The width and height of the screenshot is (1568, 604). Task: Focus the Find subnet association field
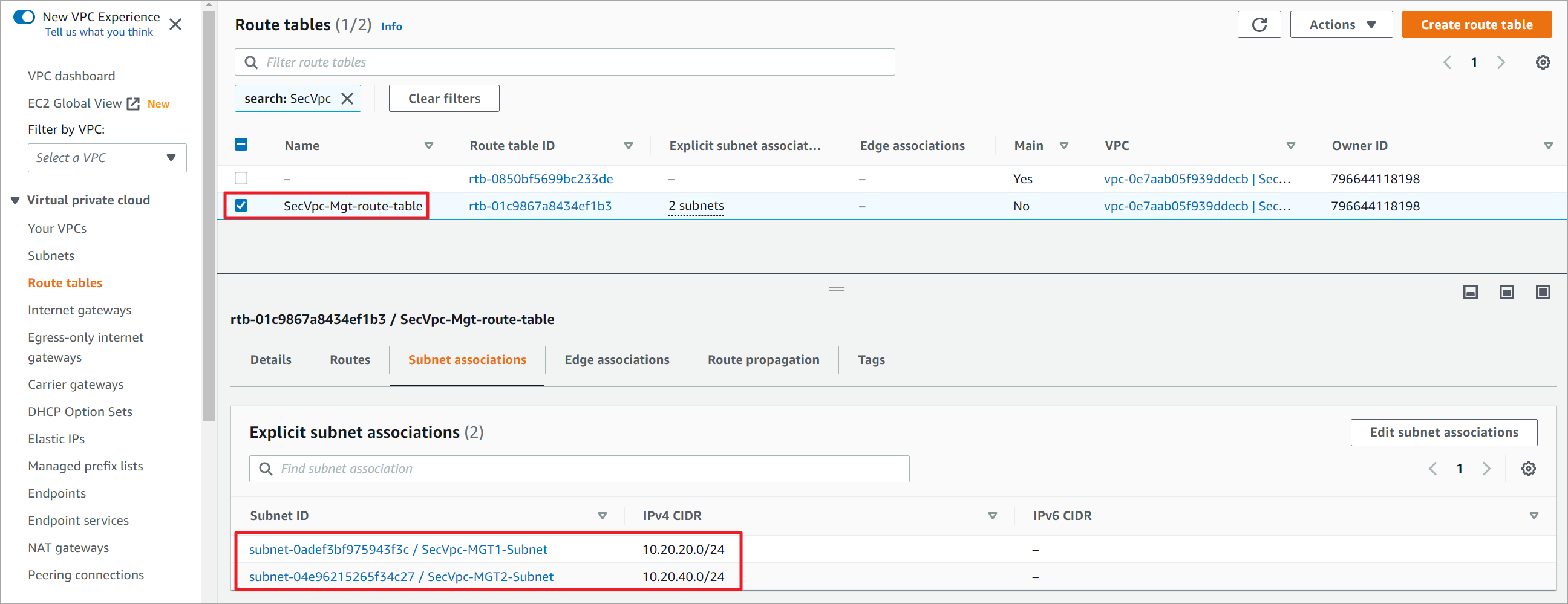click(579, 469)
